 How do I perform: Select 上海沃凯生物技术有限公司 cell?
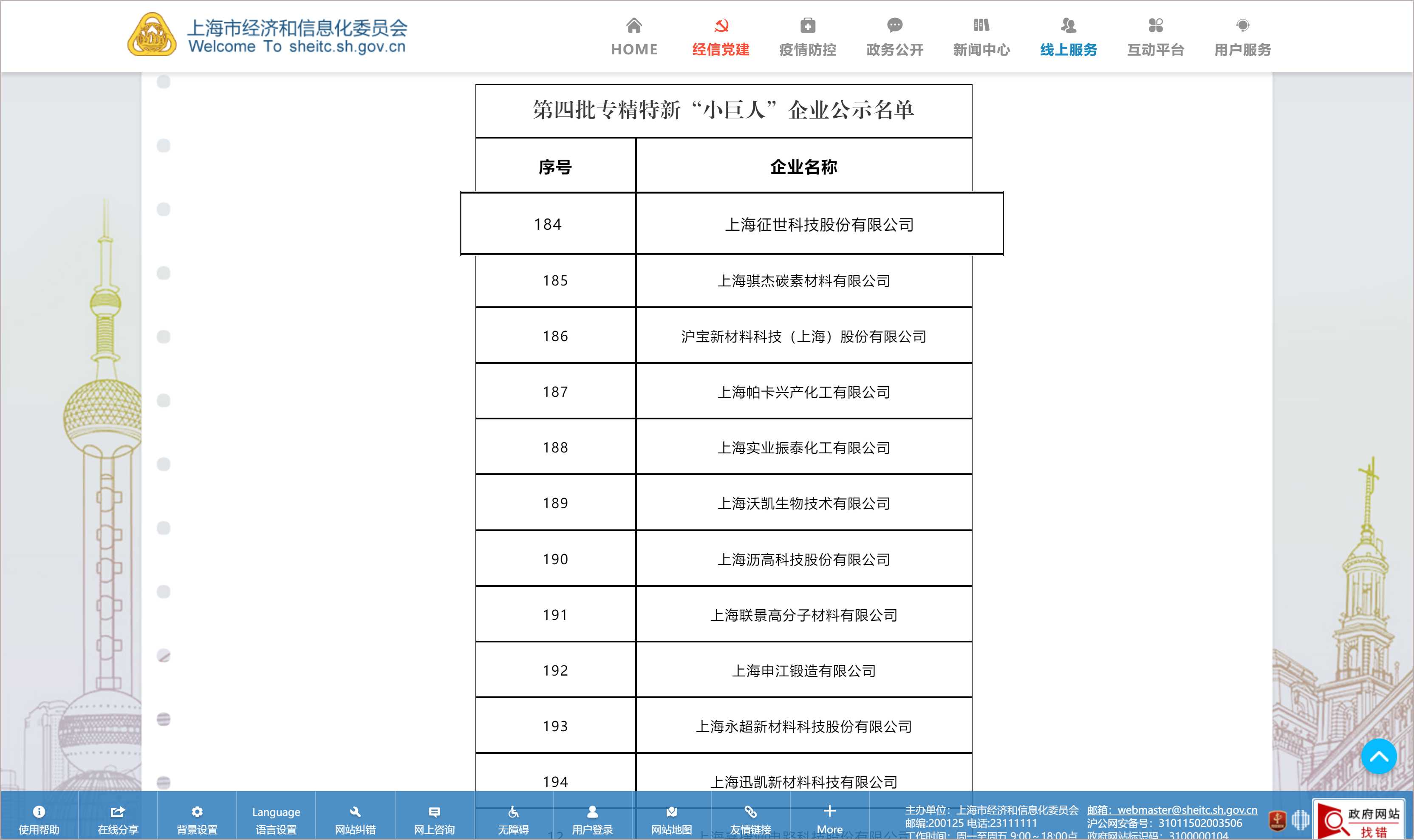click(804, 503)
